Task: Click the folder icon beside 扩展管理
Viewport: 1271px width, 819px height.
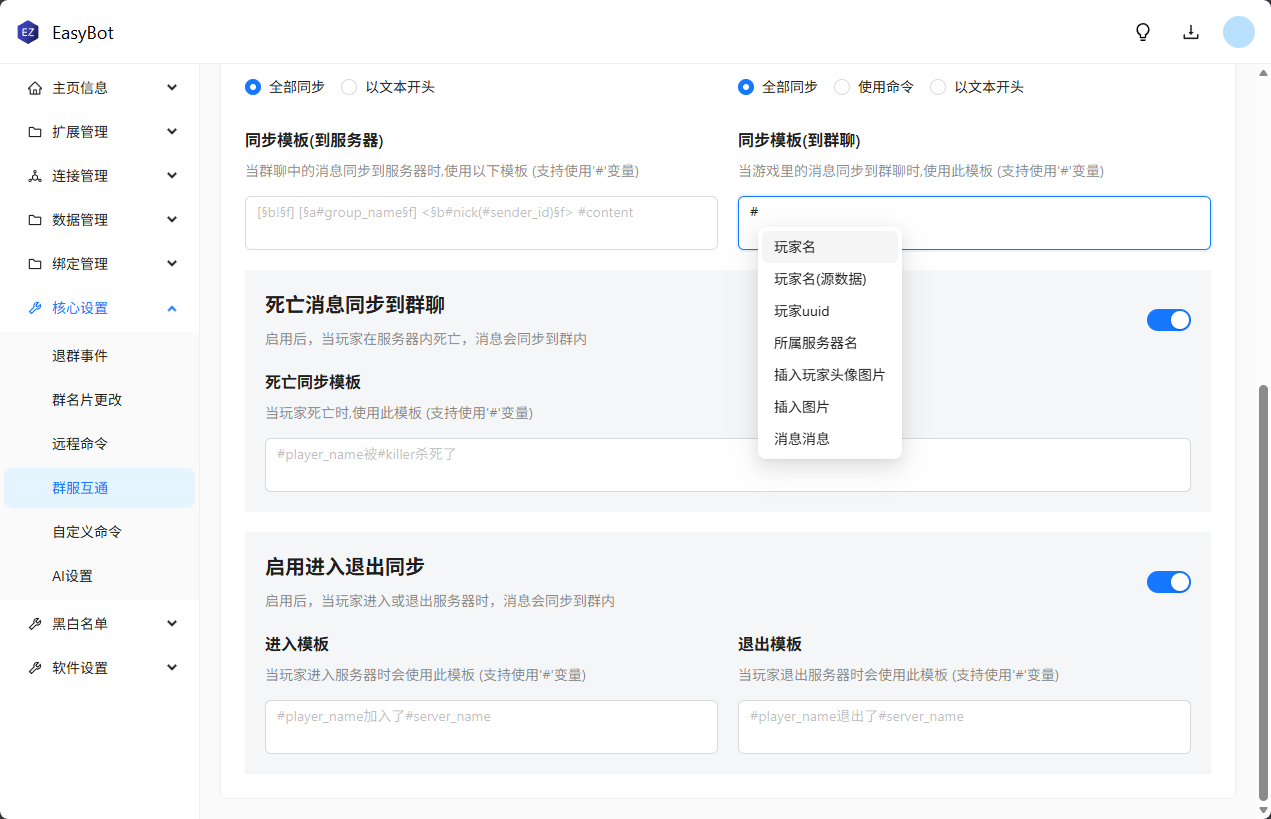Action: coord(35,132)
